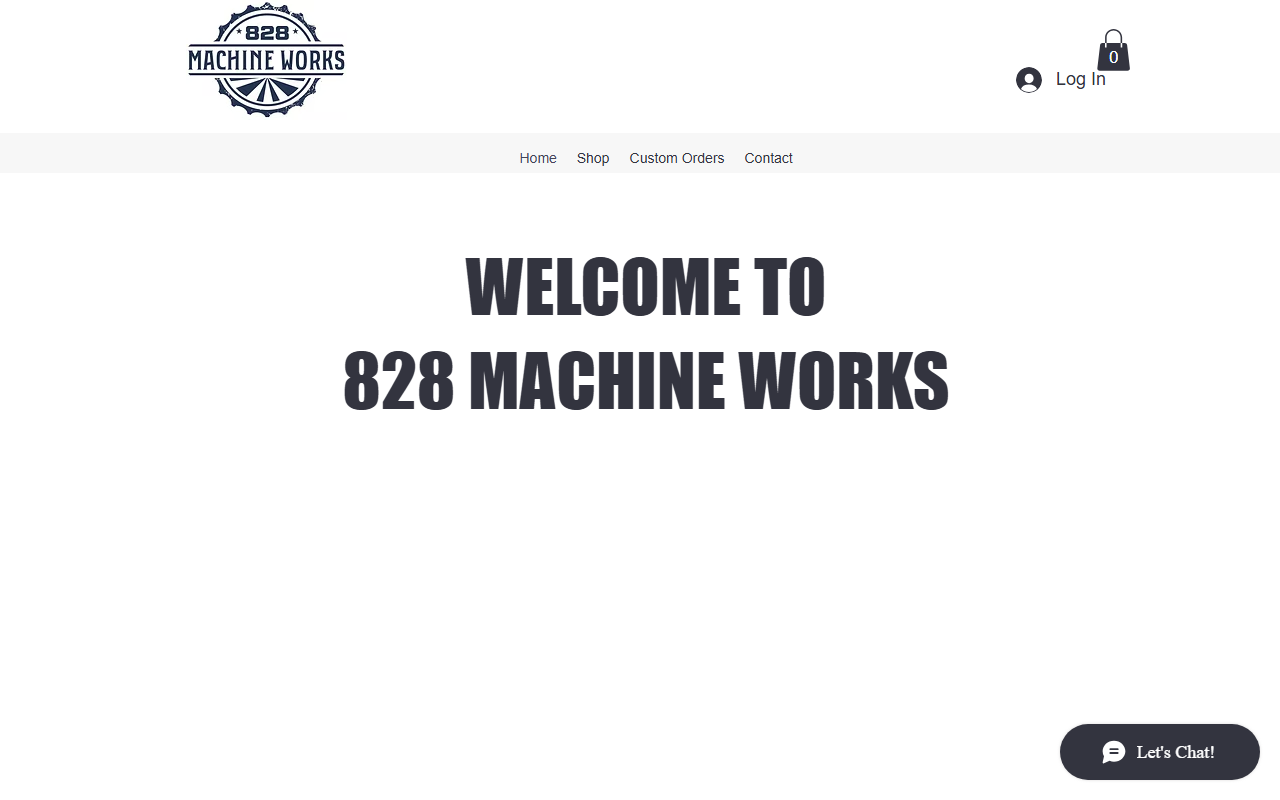Viewport: 1280px width, 800px height.
Task: Open the Let's Chat! widget
Action: pyautogui.click(x=1160, y=752)
